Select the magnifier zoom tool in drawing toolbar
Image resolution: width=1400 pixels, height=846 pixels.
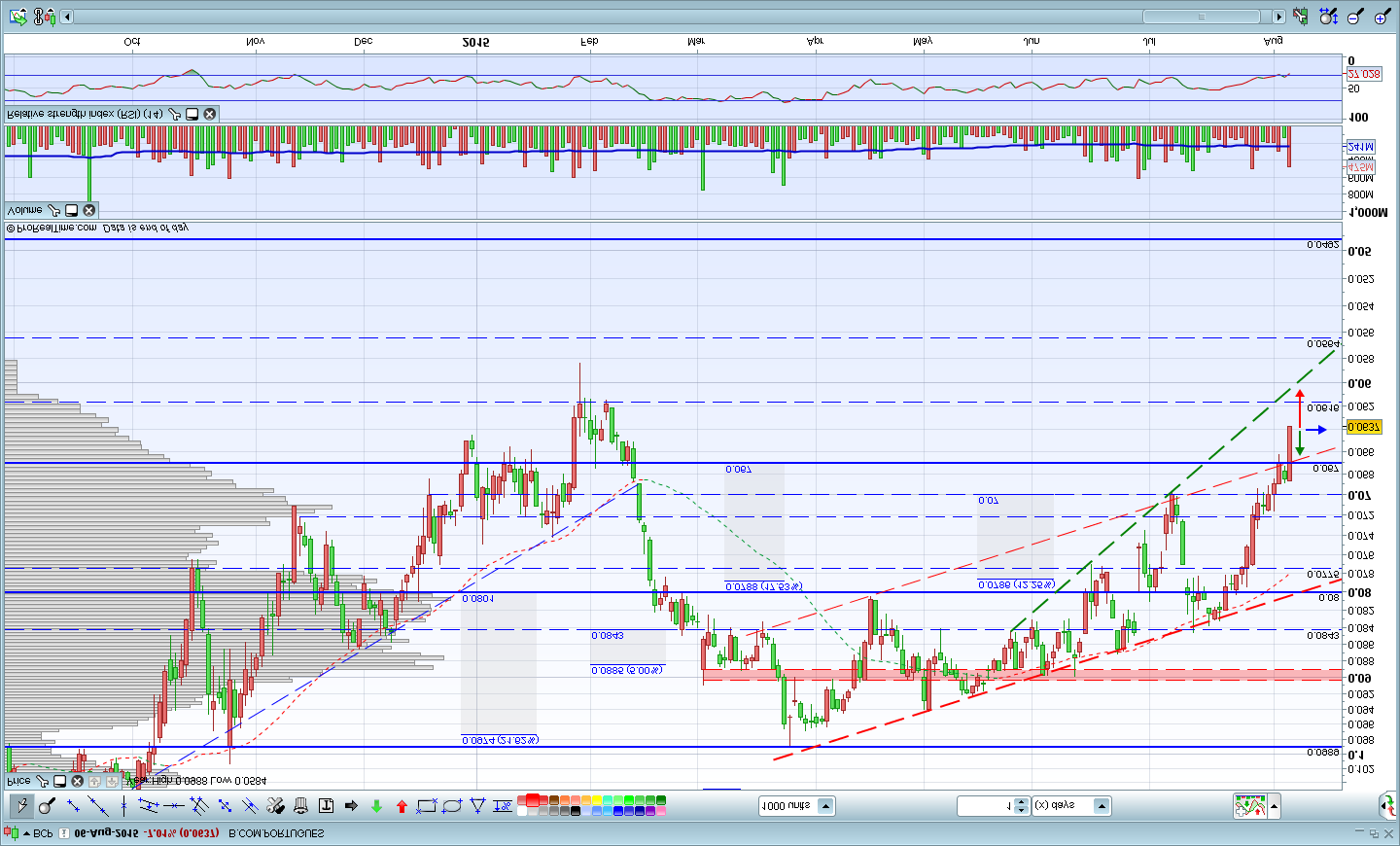(47, 806)
